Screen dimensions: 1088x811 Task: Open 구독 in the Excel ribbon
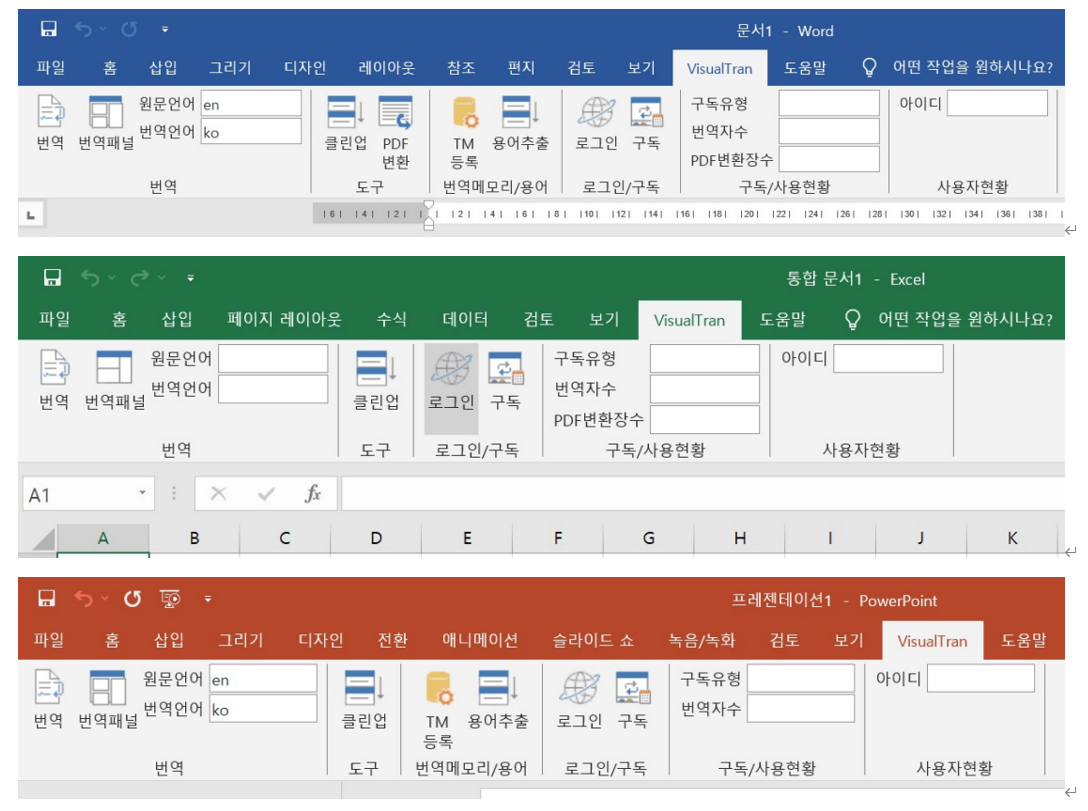click(x=506, y=380)
